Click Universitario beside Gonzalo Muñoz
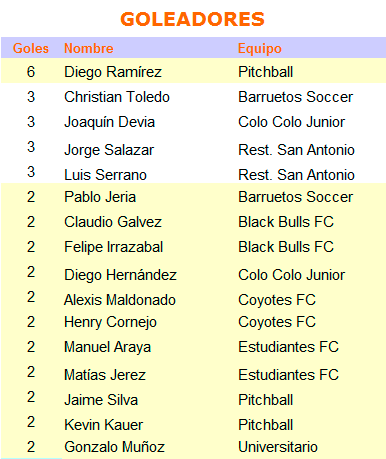Image resolution: width=386 pixels, height=459 pixels. 278,447
